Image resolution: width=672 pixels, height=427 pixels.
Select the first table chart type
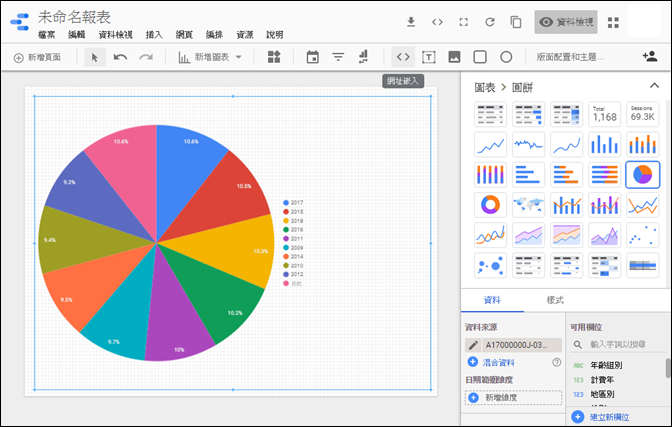point(490,114)
